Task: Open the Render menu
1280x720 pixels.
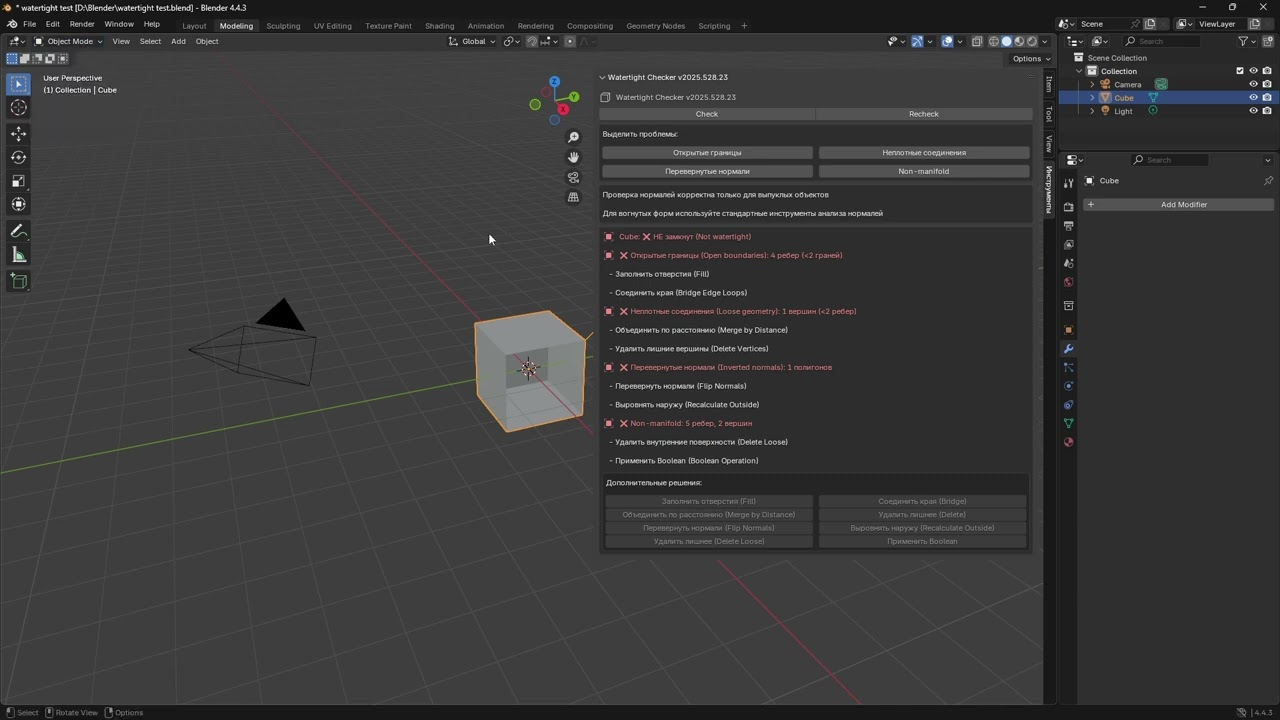Action: [82, 24]
